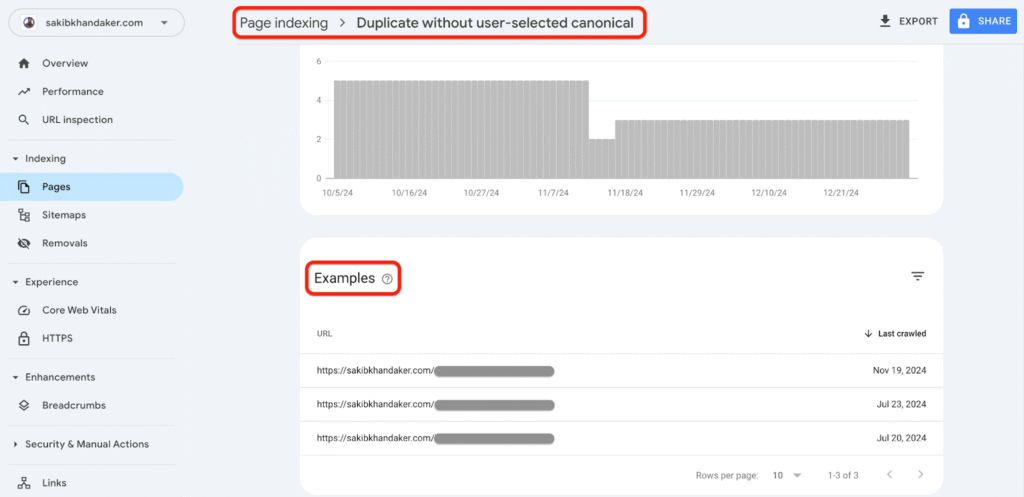Click the Export button
The image size is (1024, 497).
point(908,21)
